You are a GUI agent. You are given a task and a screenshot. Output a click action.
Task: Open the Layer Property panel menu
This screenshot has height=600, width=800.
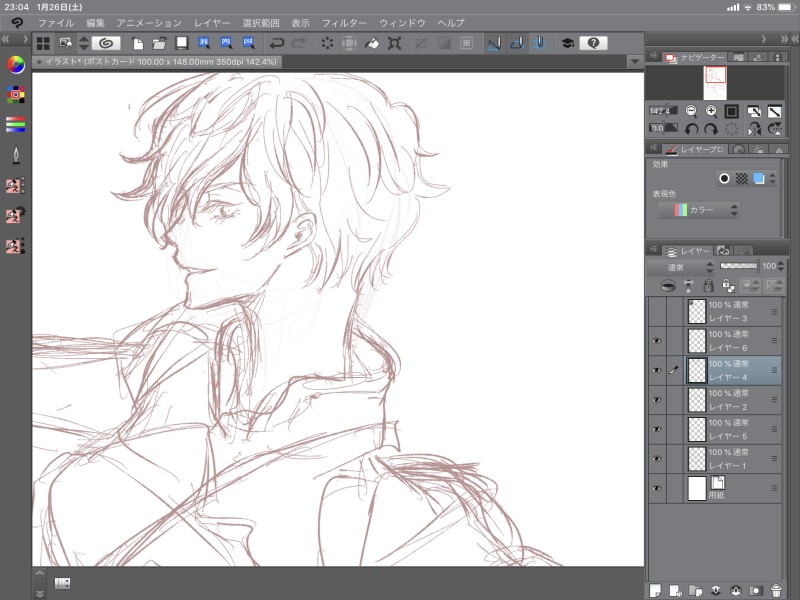653,148
